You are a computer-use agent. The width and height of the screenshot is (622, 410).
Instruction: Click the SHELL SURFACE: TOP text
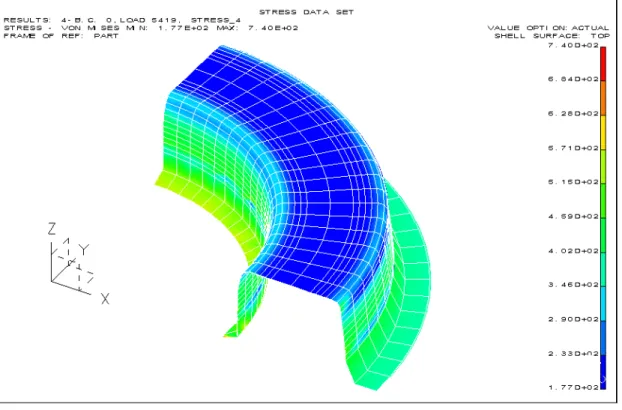(552, 36)
